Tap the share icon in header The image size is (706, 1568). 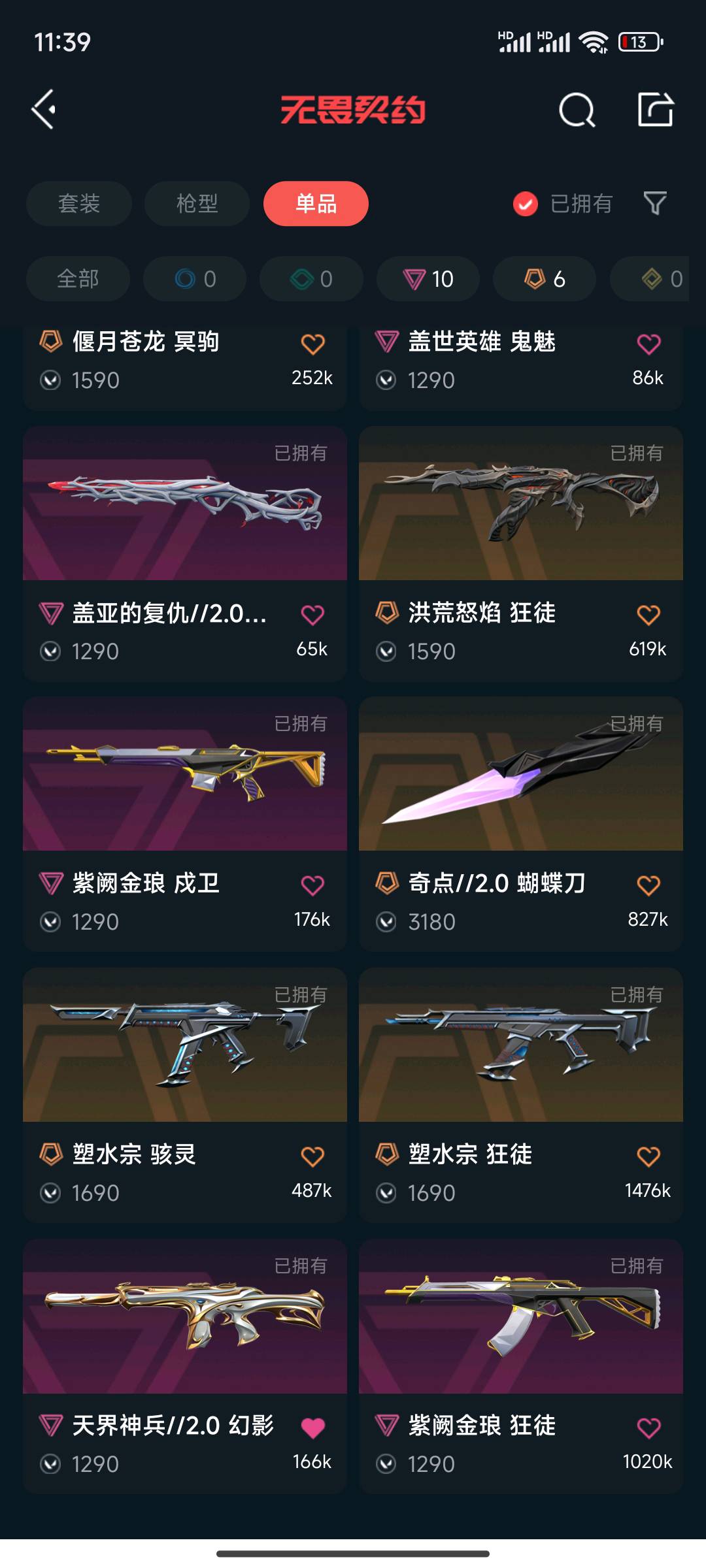pyautogui.click(x=656, y=109)
